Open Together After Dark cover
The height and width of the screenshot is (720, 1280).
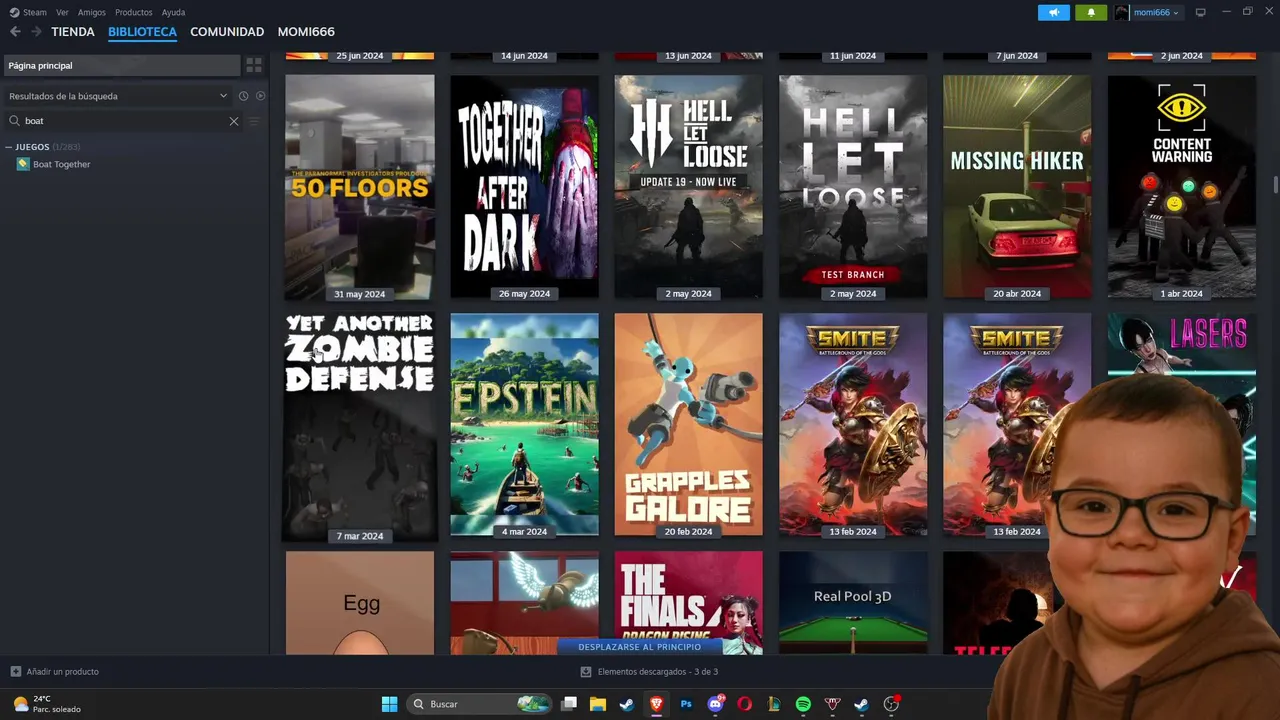pyautogui.click(x=524, y=187)
